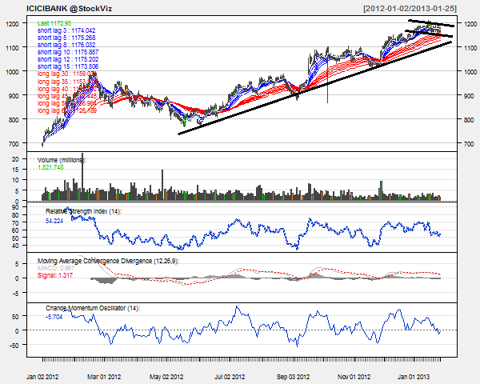
Task: Click the date range label 2012-01-02/2013-01-25
Action: [410, 9]
